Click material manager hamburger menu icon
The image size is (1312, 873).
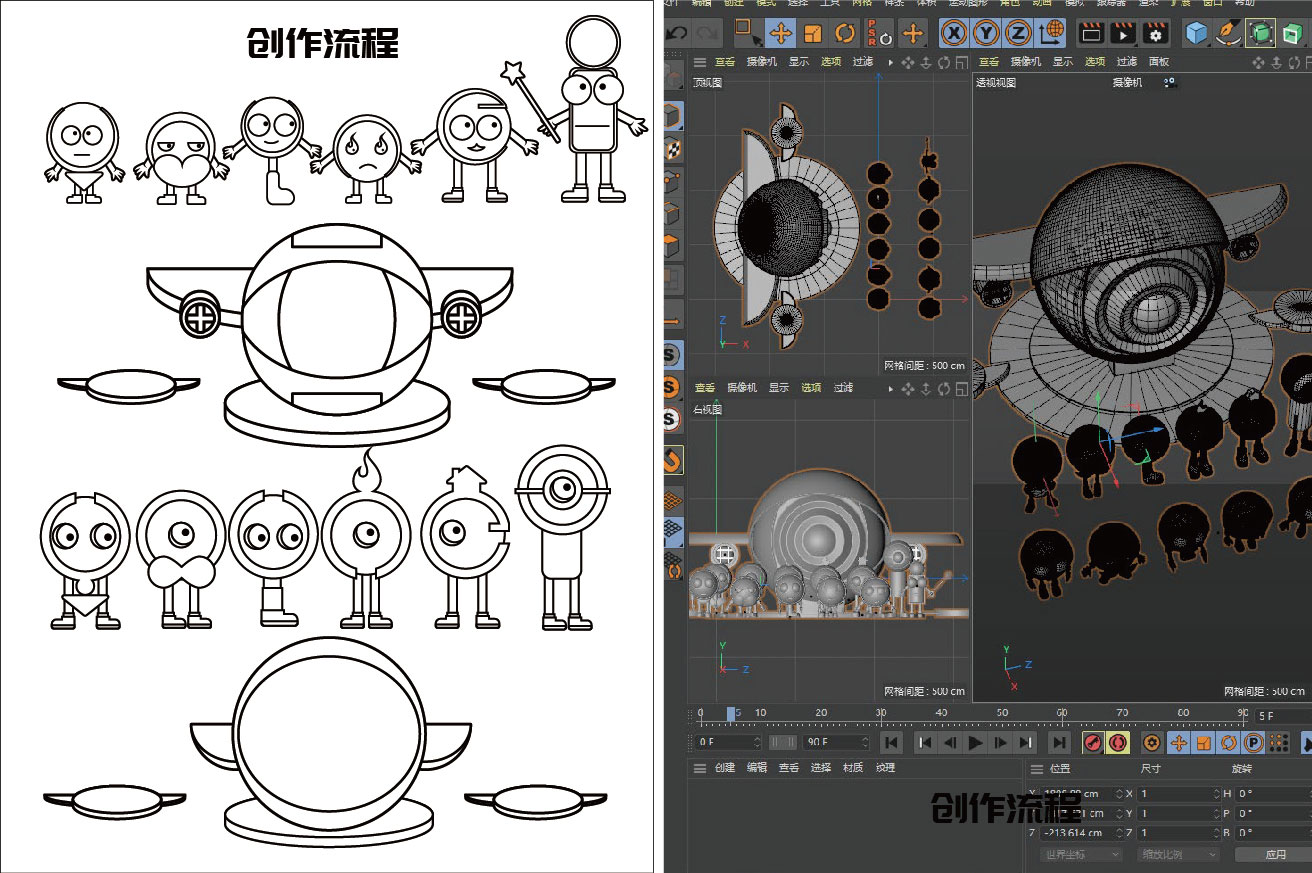pyautogui.click(x=700, y=768)
